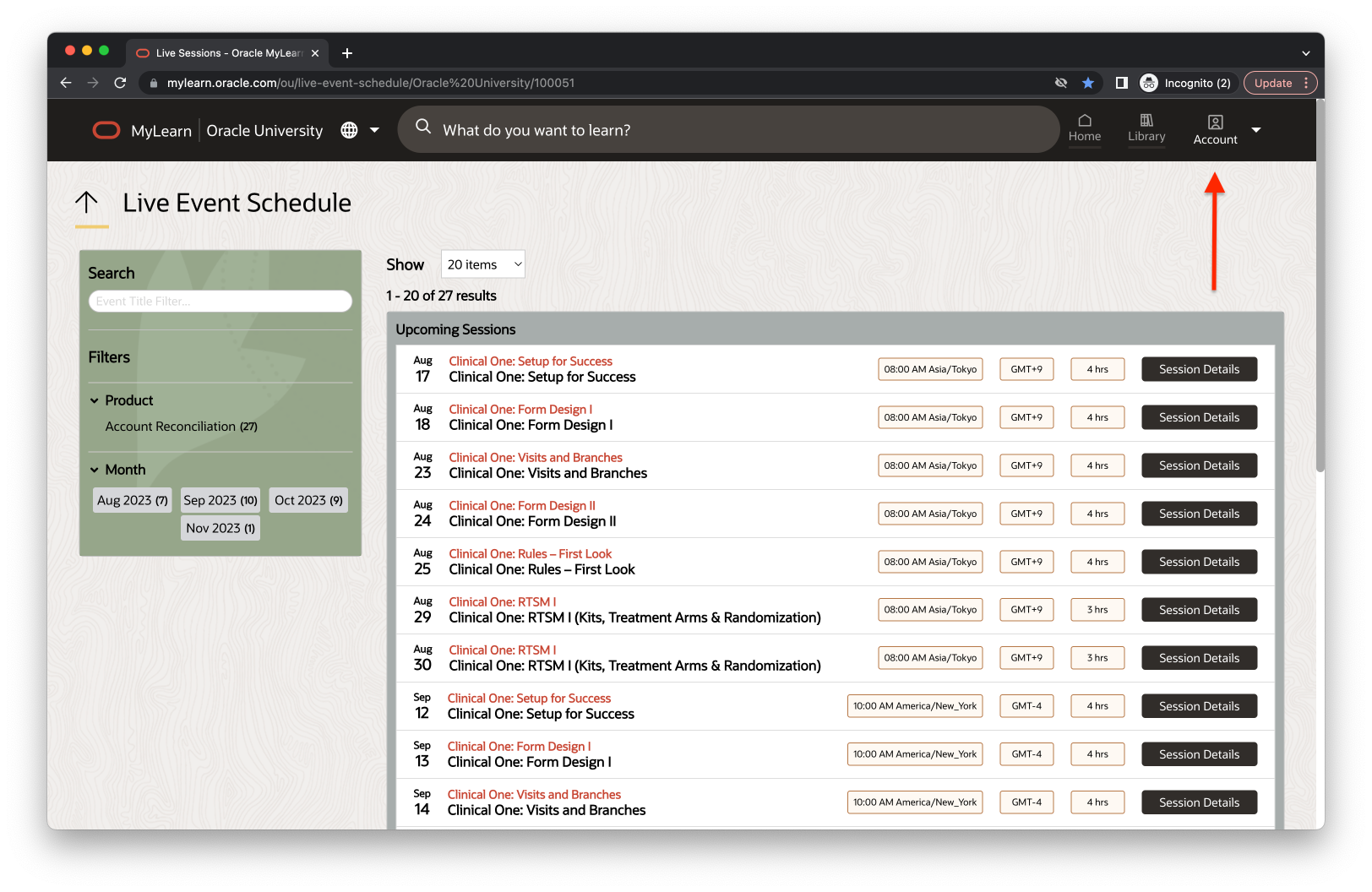View Session Details for Aug 29
Viewport: 1372px width, 892px height.
(1199, 610)
